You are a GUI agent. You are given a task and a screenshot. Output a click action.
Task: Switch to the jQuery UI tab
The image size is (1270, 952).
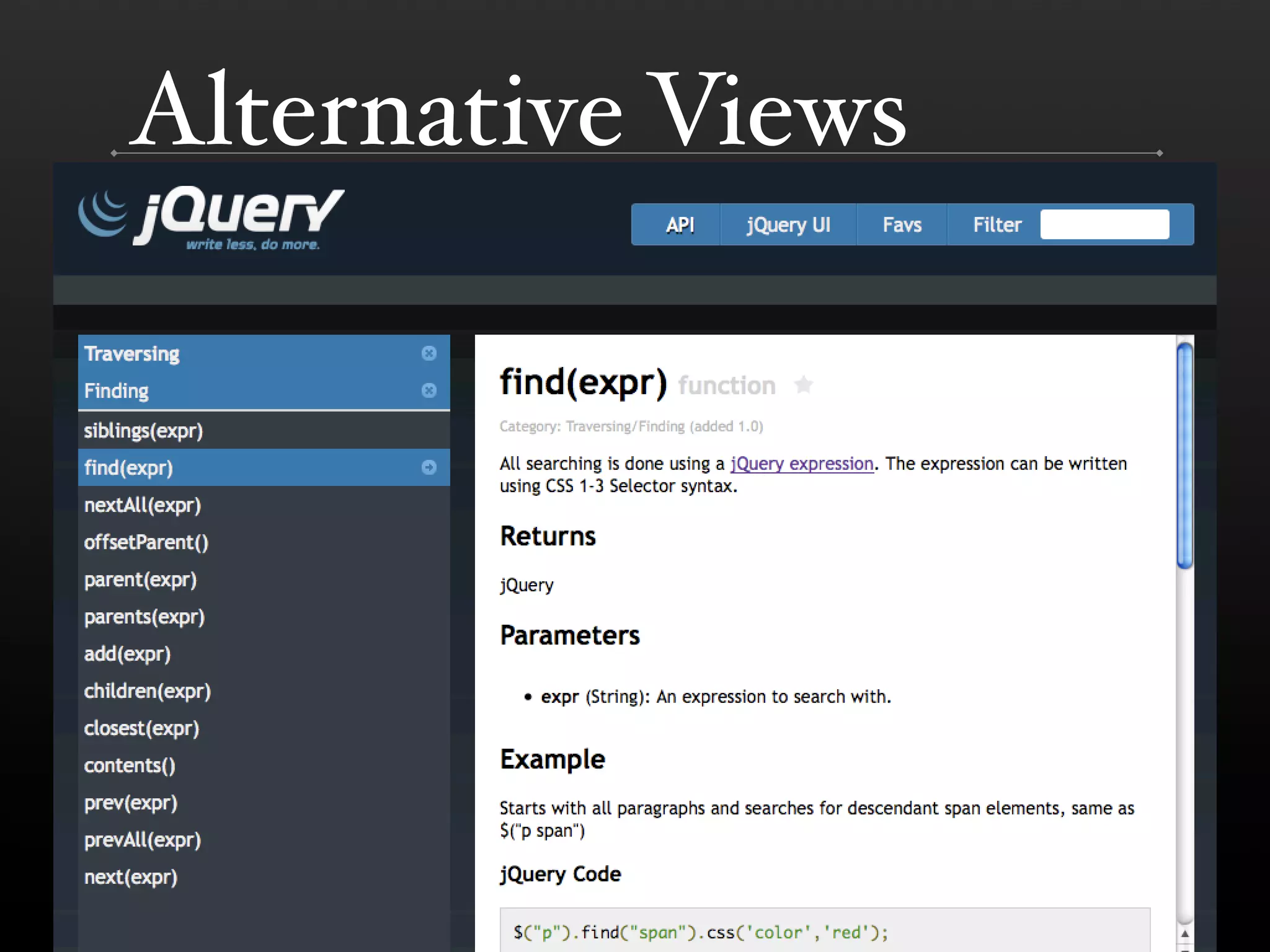(788, 224)
